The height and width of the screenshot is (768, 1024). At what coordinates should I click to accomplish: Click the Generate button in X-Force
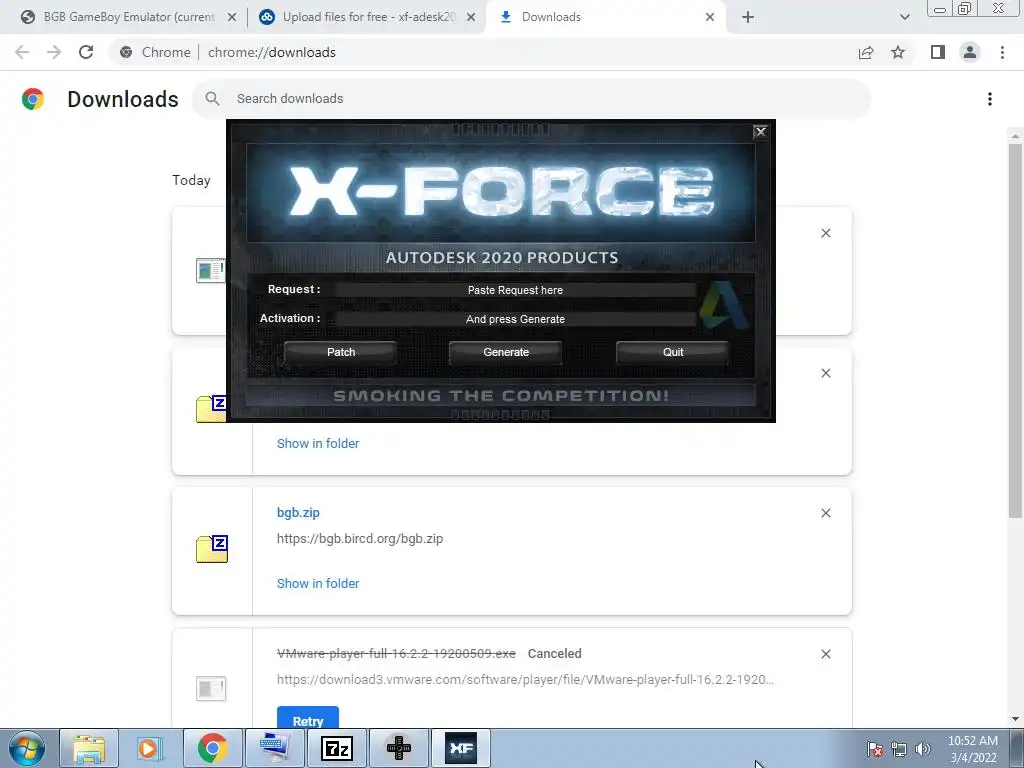click(506, 352)
